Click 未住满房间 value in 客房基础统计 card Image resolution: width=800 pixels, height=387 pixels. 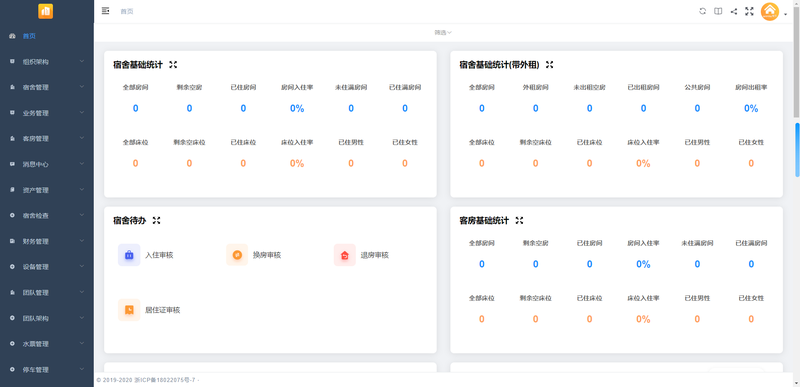click(x=697, y=265)
